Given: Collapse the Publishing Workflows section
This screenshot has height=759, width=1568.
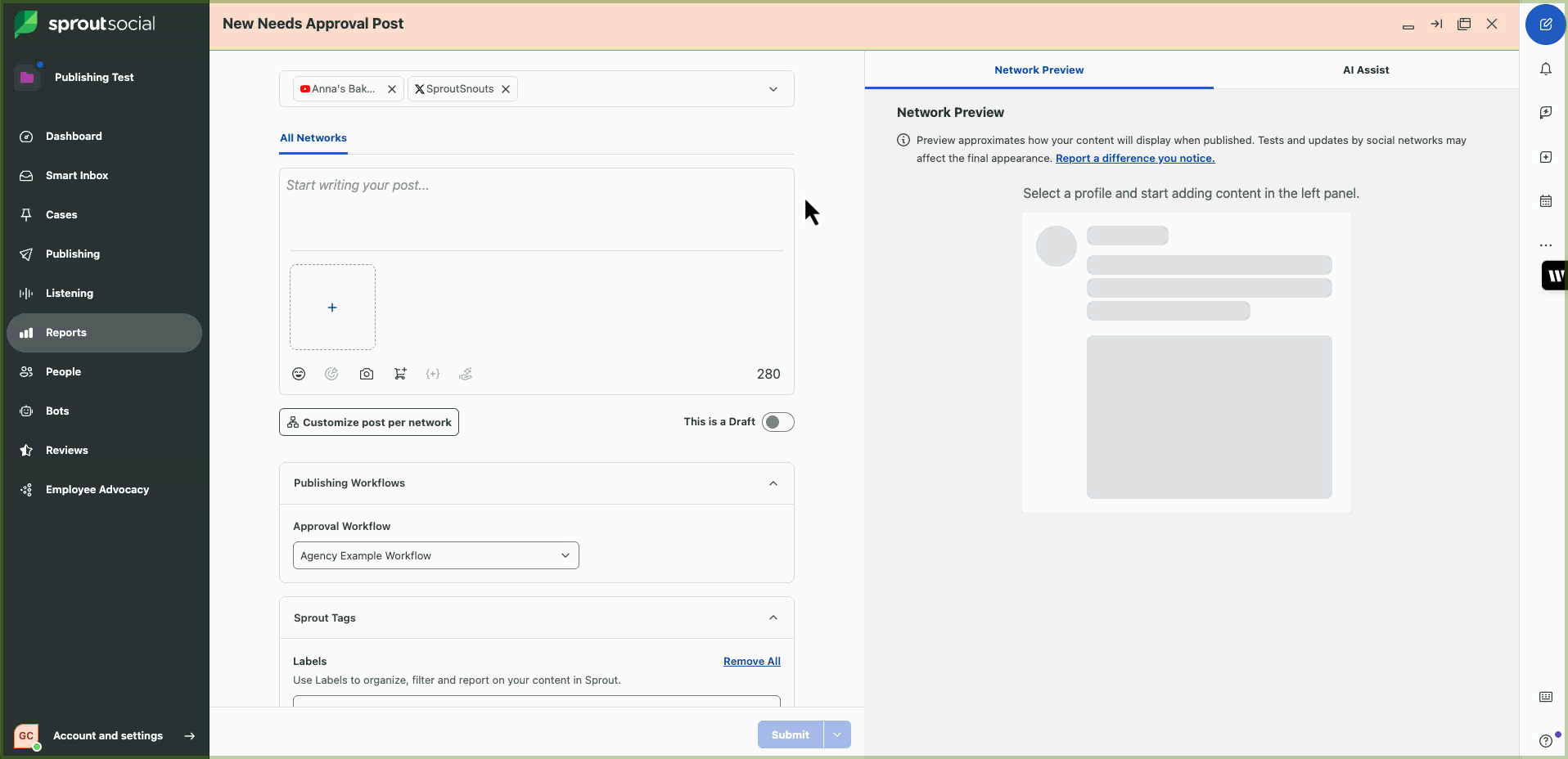Looking at the screenshot, I should pyautogui.click(x=773, y=483).
